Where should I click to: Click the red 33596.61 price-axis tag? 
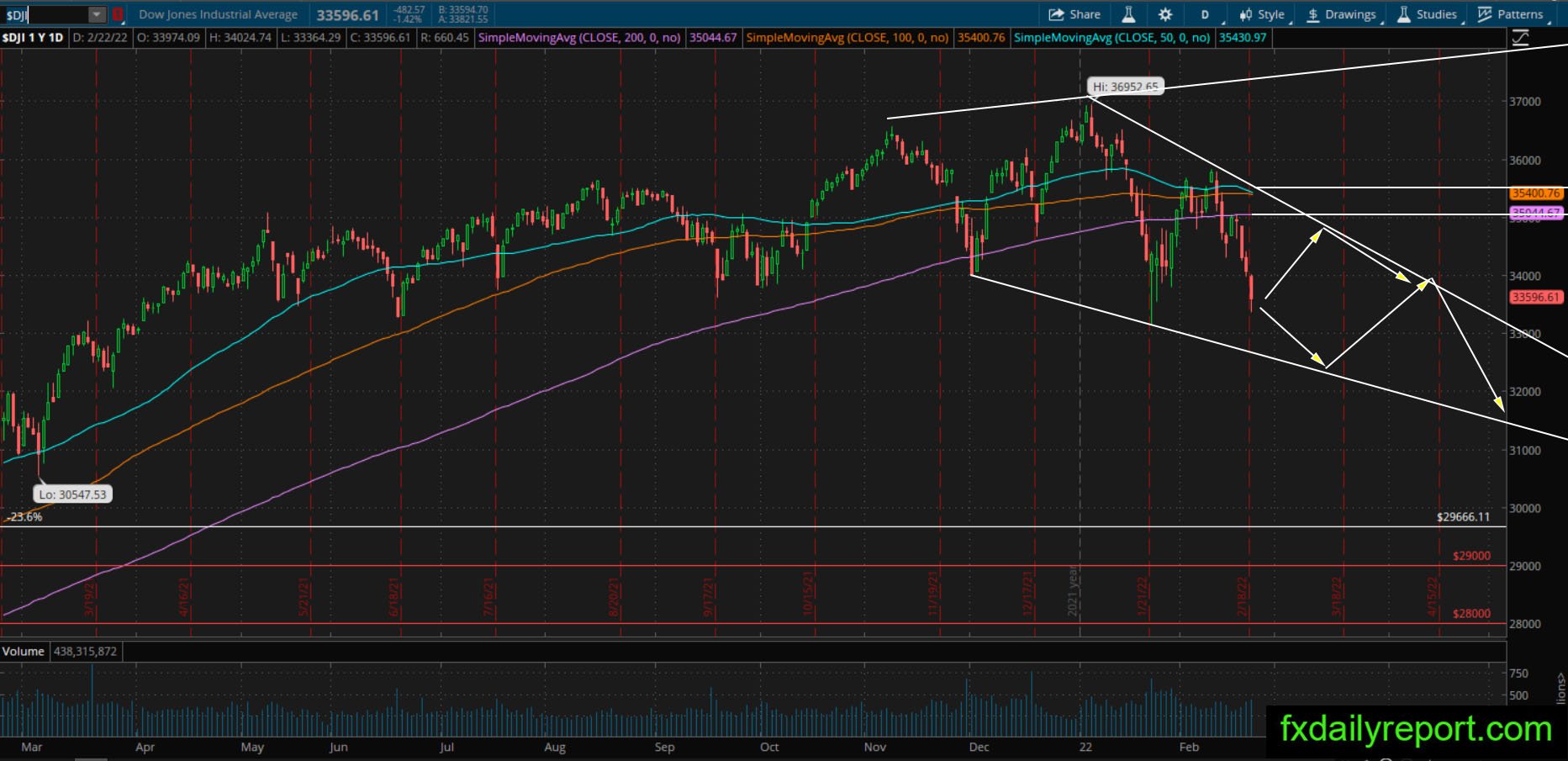[x=1536, y=297]
